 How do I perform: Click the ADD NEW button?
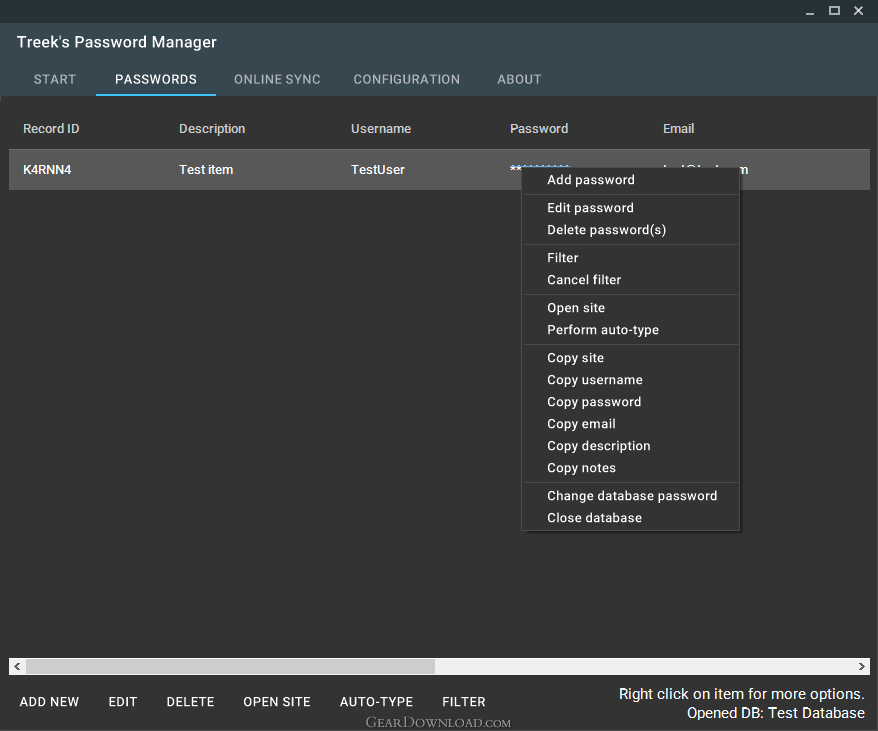[49, 702]
